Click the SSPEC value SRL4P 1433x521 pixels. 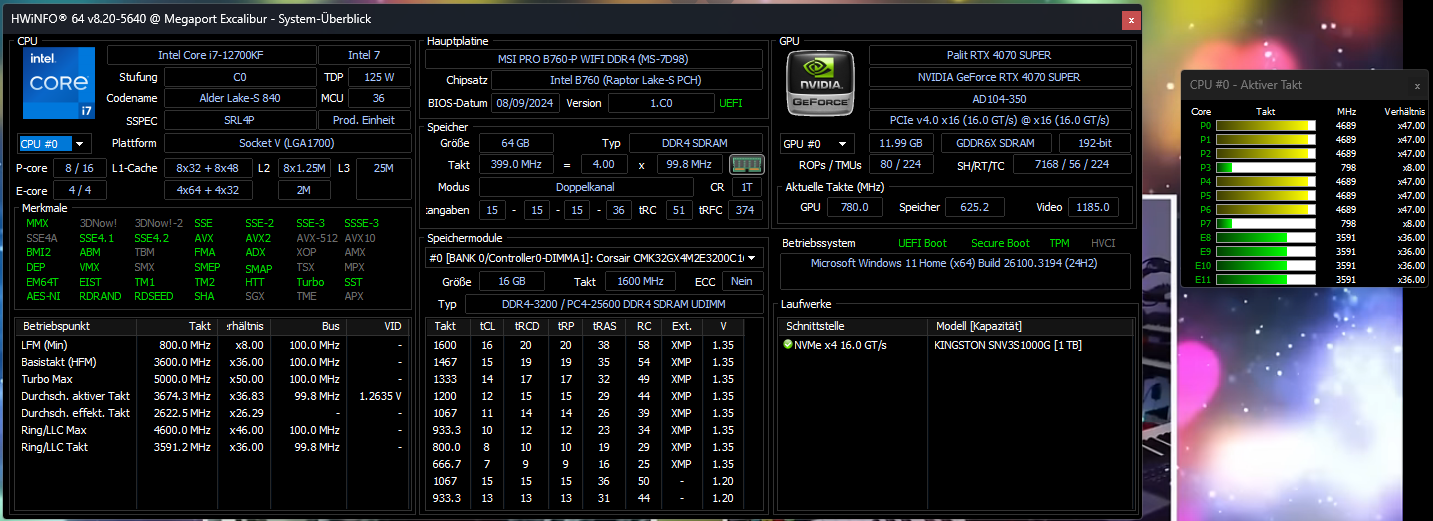point(239,120)
